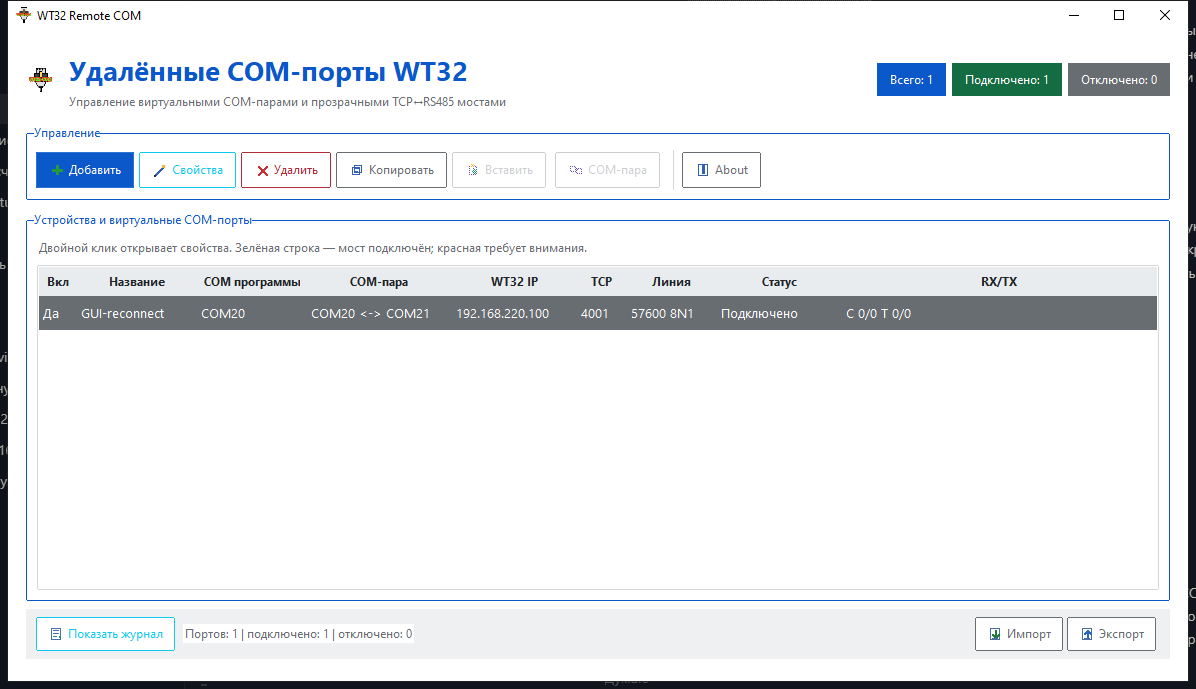Click the green plus icon on Добавить
This screenshot has height=689, width=1196.
point(57,170)
